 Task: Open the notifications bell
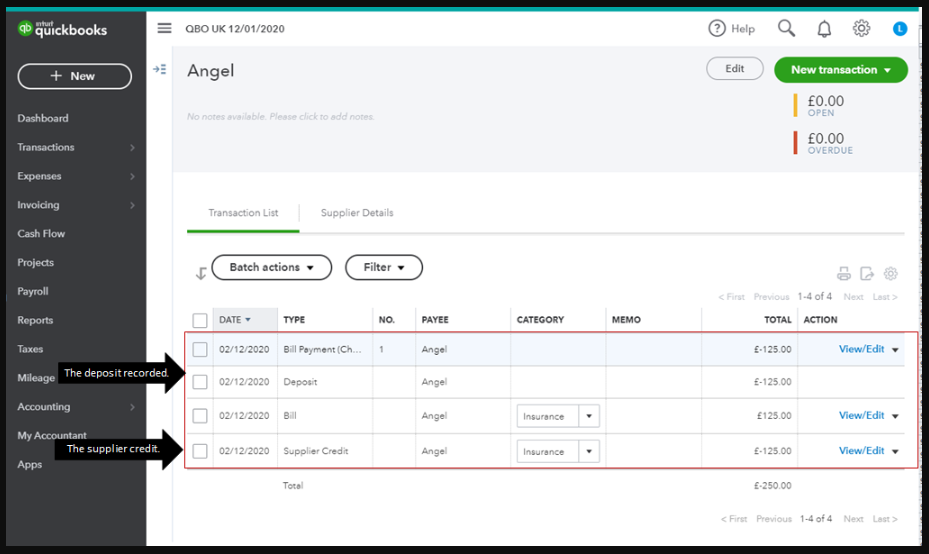pyautogui.click(x=824, y=28)
